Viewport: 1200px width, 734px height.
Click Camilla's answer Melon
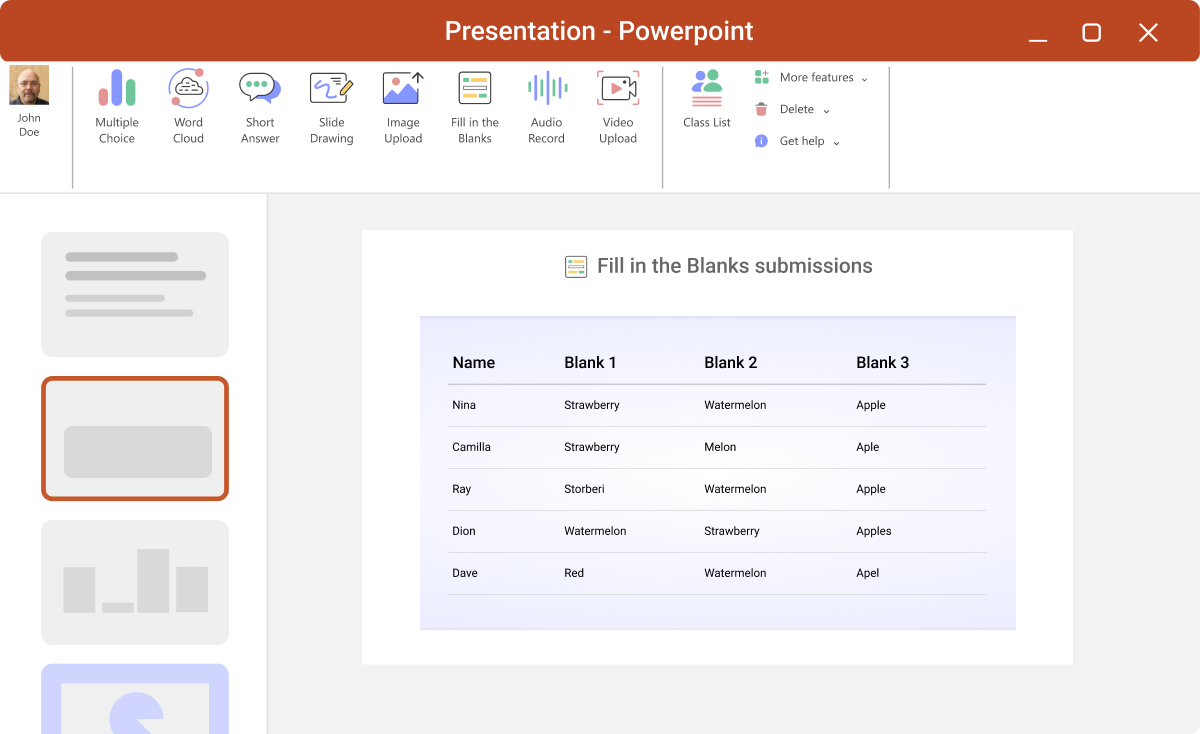(x=720, y=447)
